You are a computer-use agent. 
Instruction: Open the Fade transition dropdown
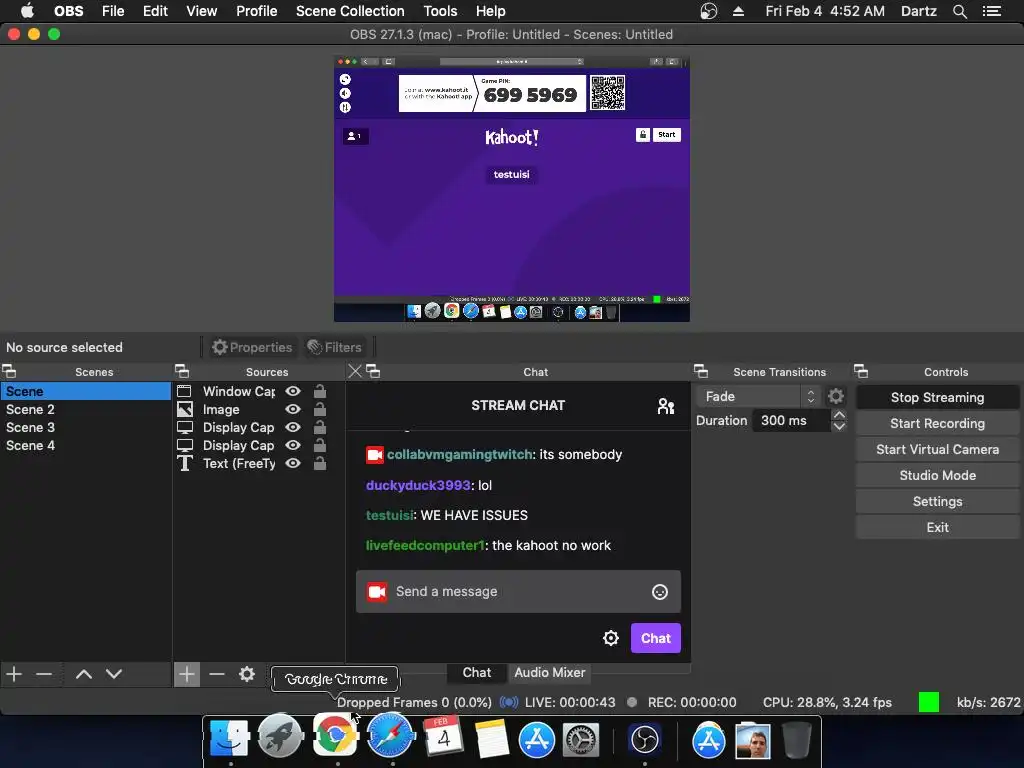[x=758, y=396]
